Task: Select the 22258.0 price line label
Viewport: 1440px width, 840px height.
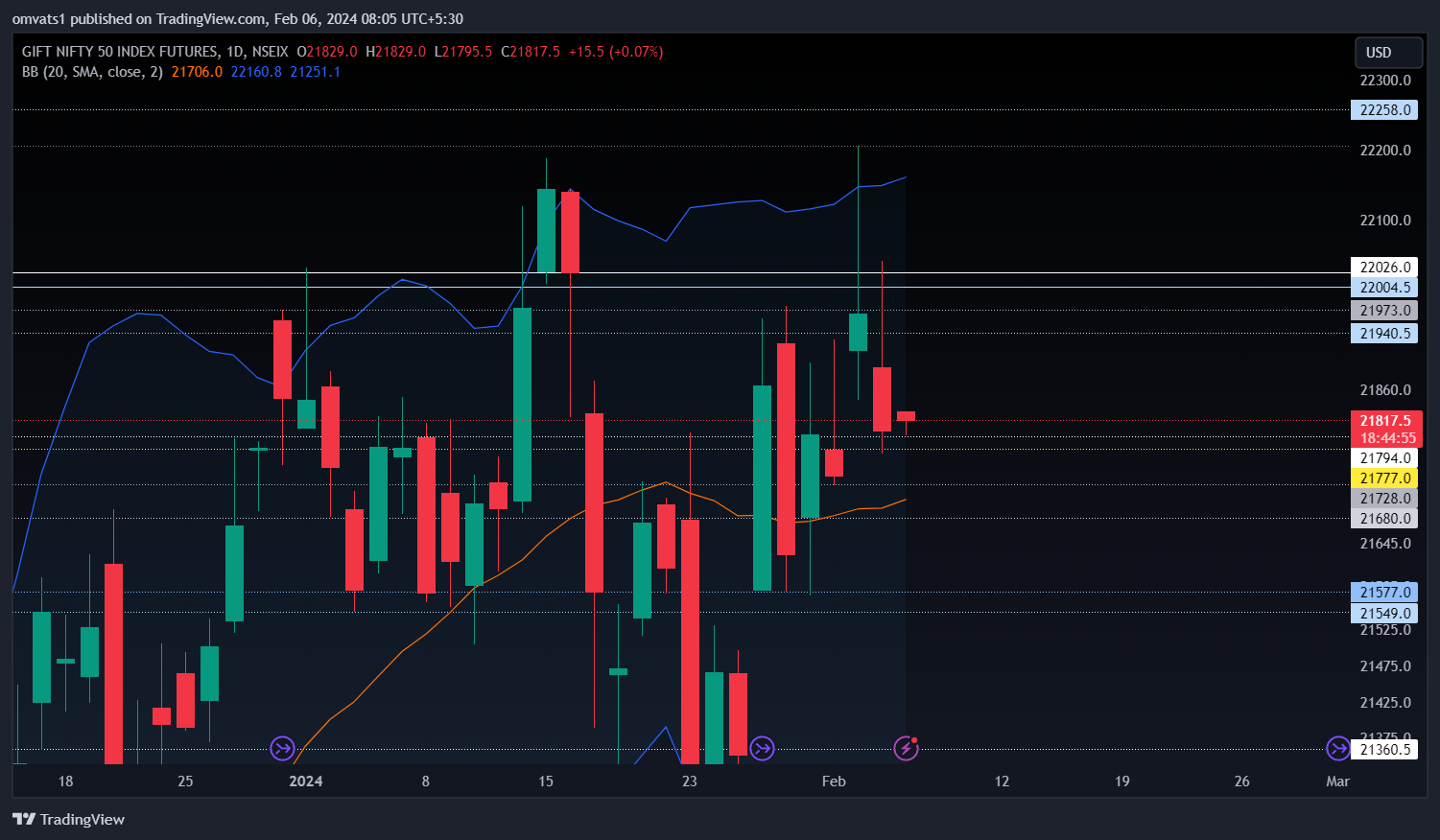Action: (1384, 110)
